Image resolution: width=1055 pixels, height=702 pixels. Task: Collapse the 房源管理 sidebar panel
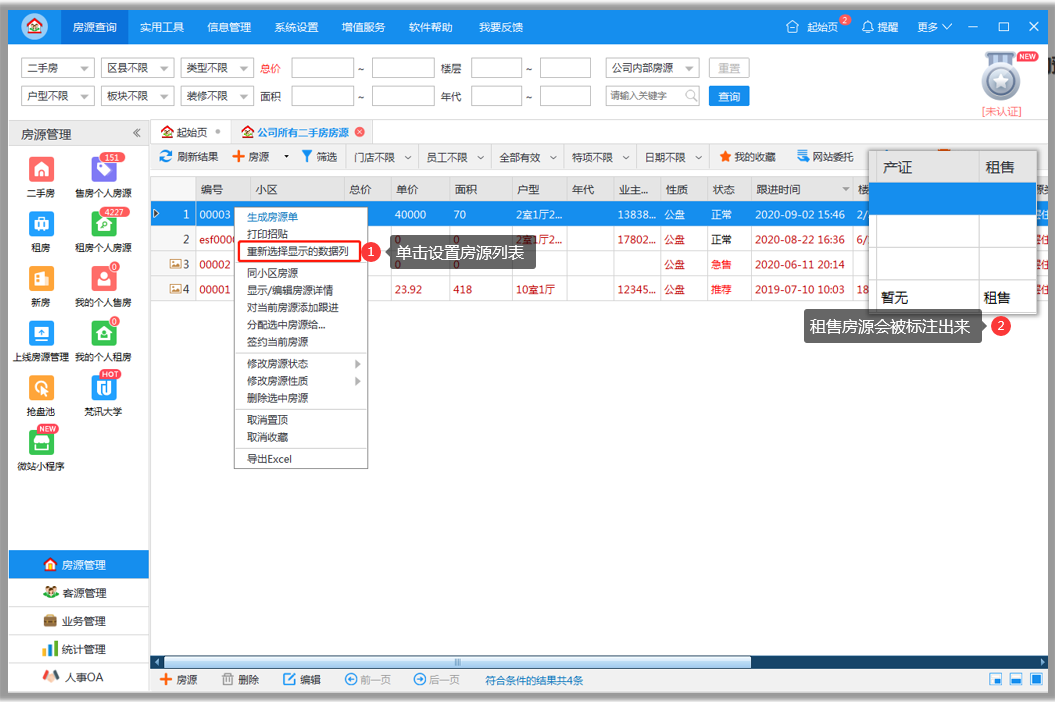[137, 133]
